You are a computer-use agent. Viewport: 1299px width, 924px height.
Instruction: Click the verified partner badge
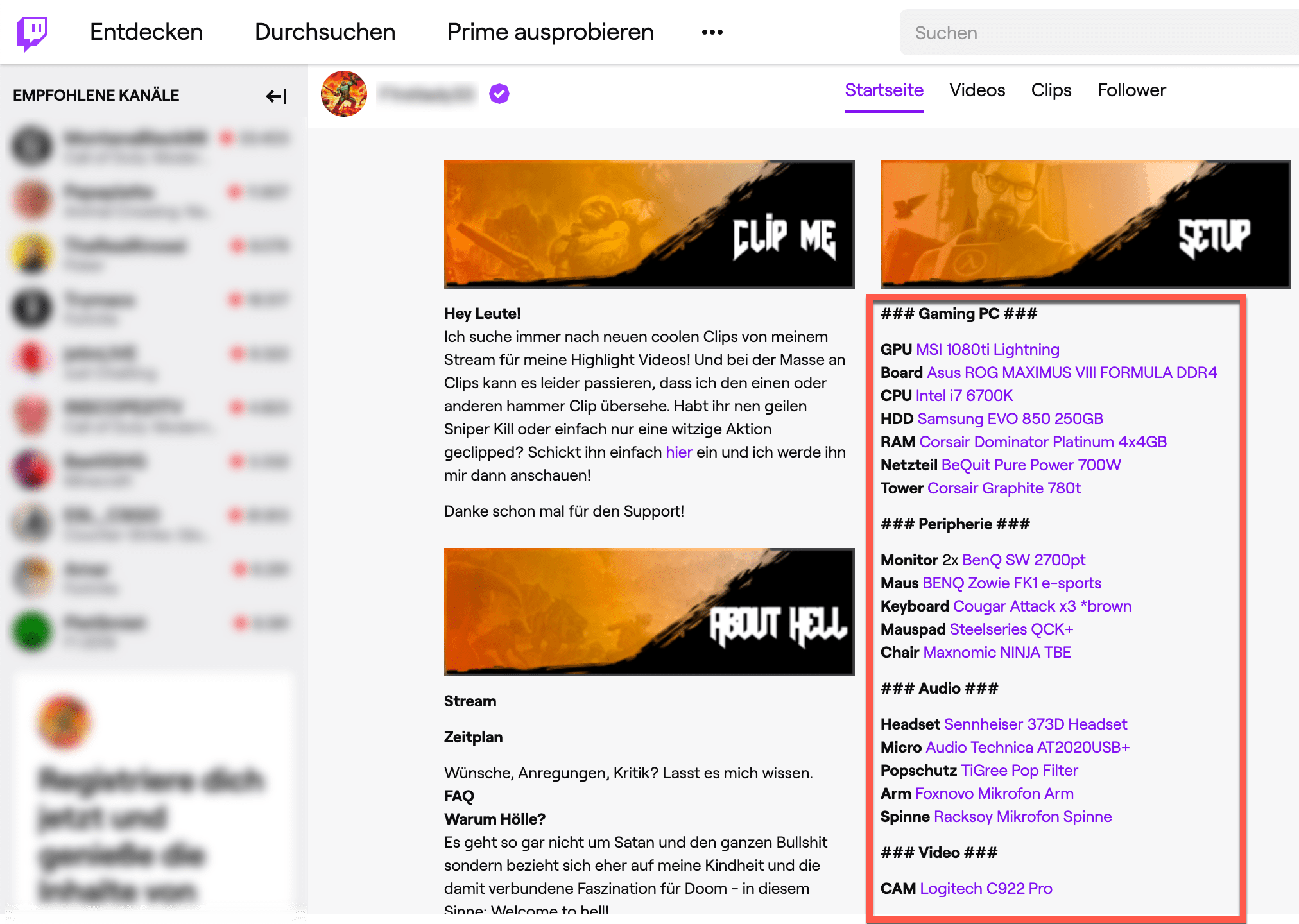pyautogui.click(x=499, y=94)
